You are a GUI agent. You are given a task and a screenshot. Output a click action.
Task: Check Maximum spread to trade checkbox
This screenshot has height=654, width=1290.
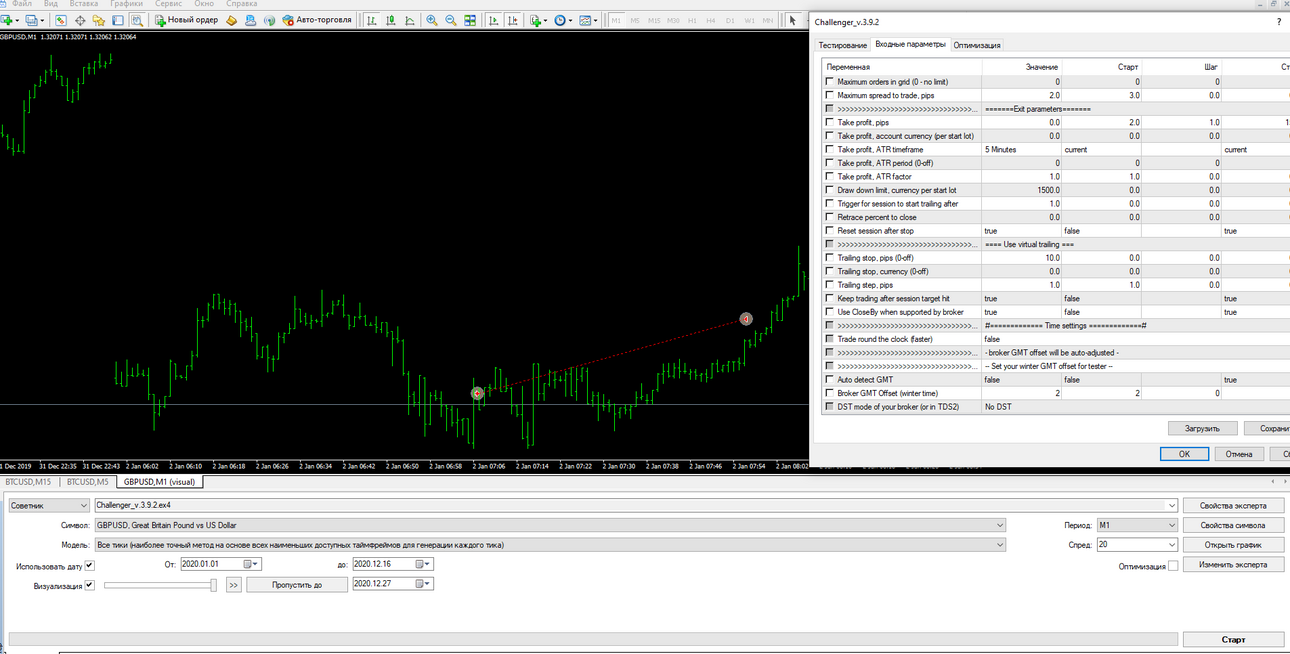(x=829, y=95)
